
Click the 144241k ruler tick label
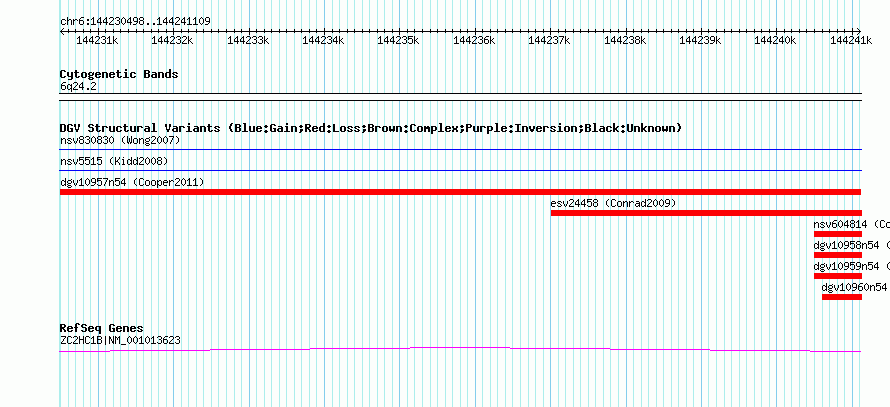pos(851,40)
